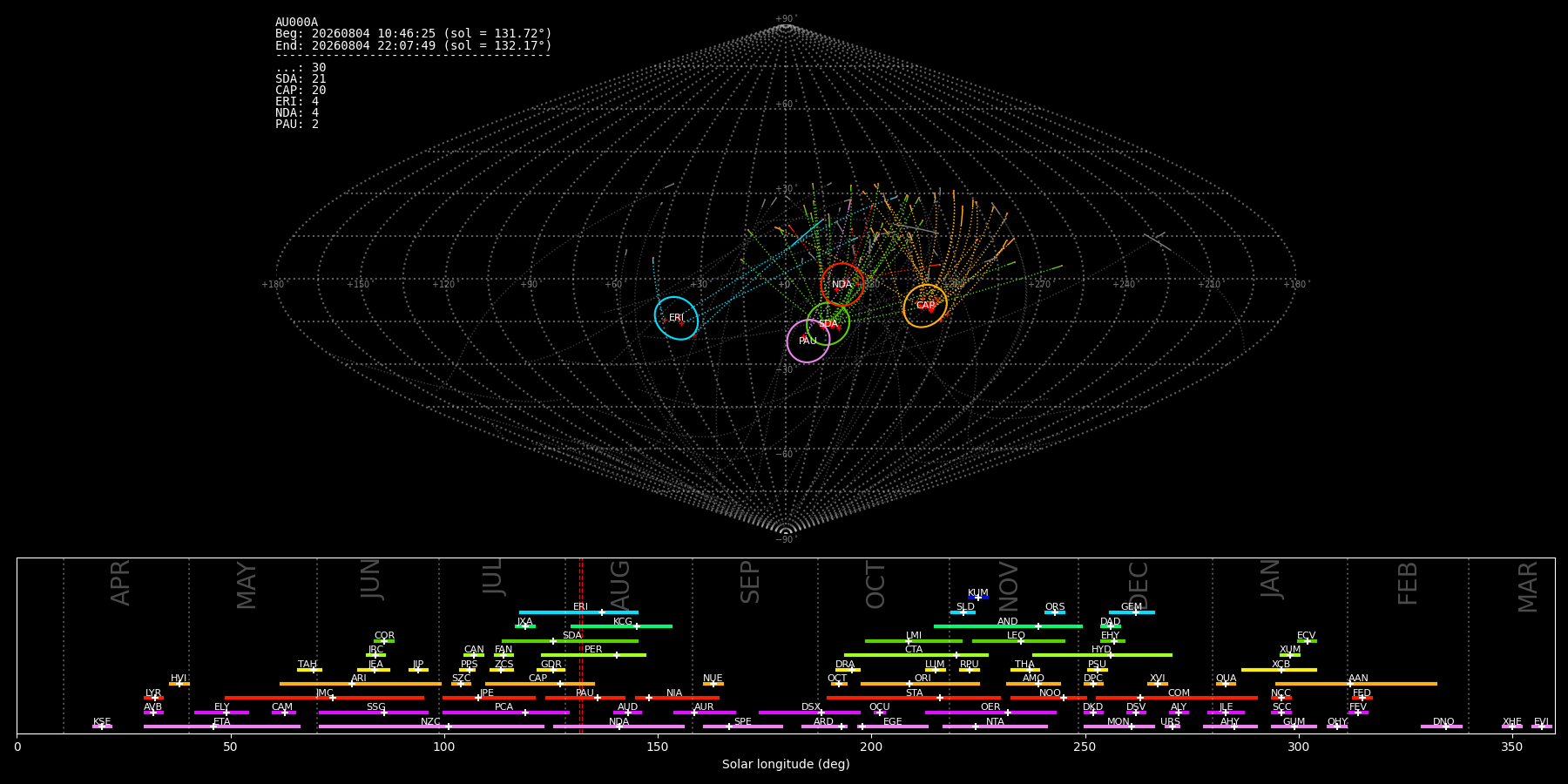
Task: Click the SDA: 21 count entry
Action: tap(301, 79)
